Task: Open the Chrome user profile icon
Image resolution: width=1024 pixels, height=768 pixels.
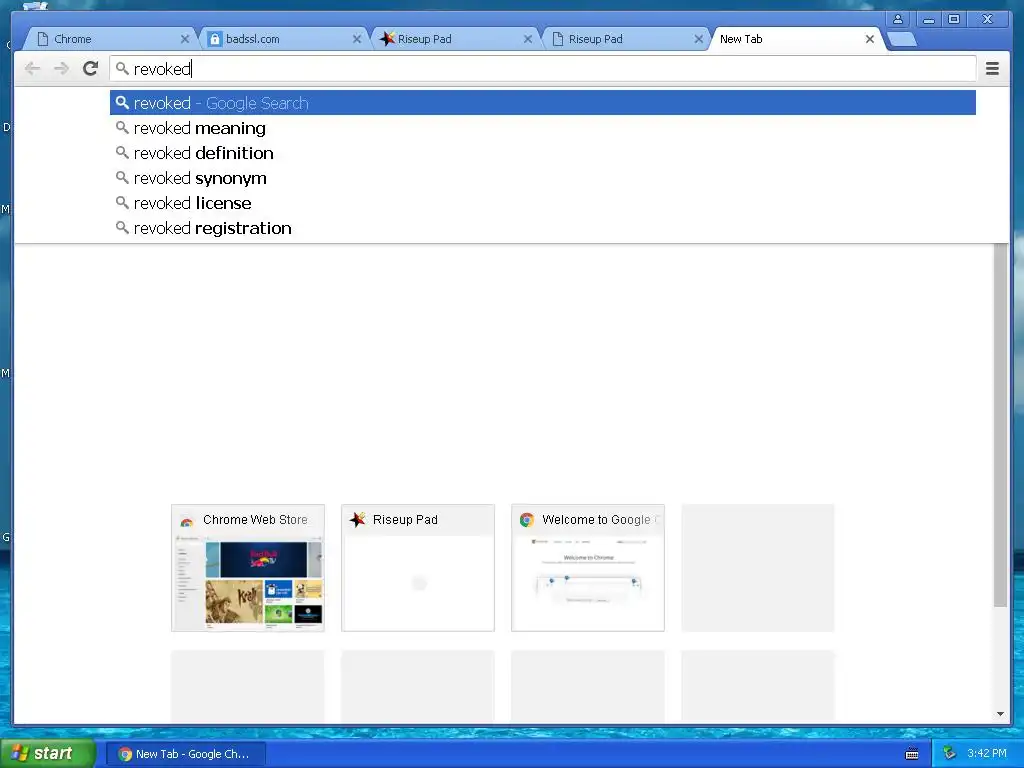Action: tap(898, 19)
